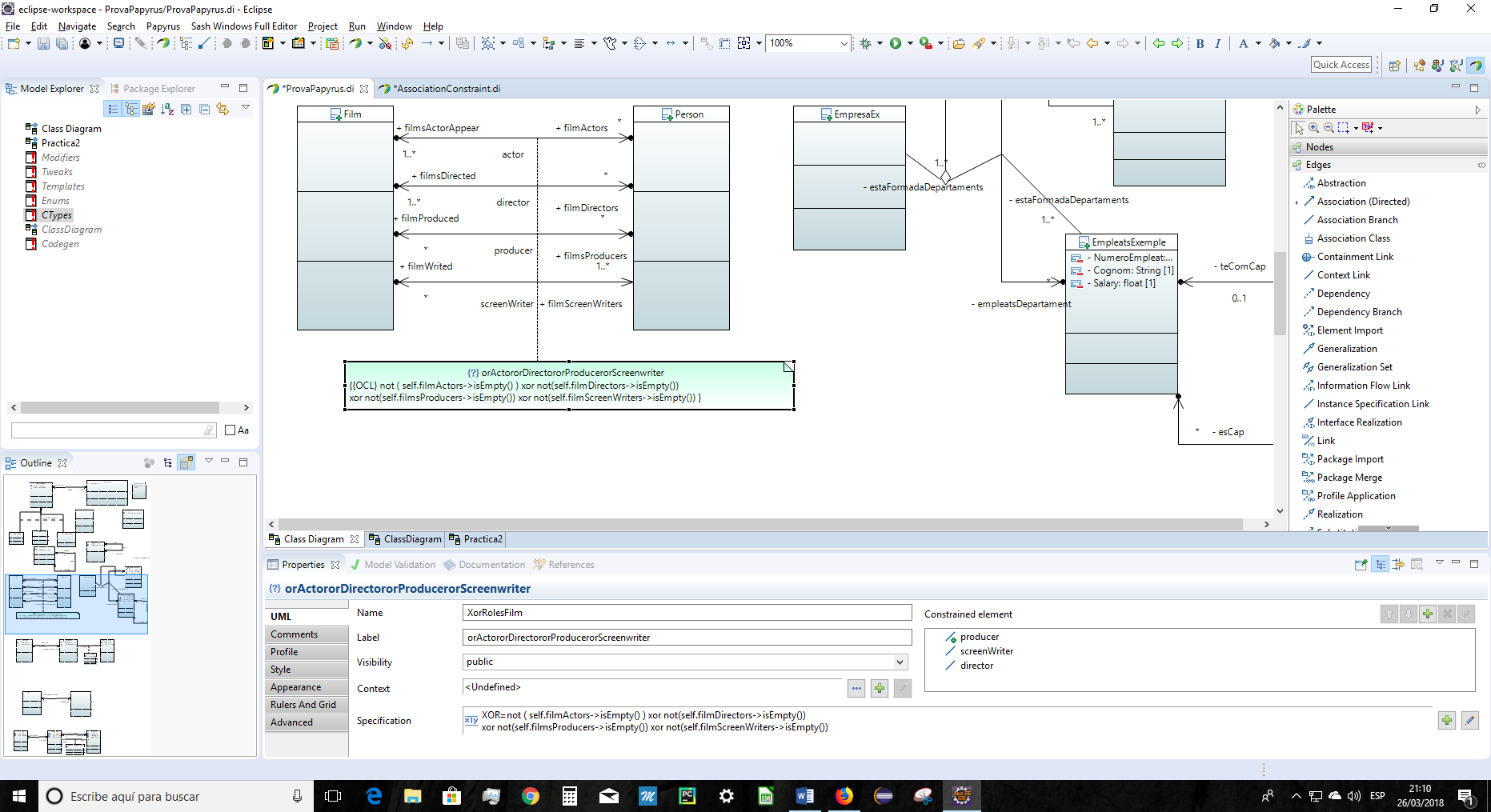The width and height of the screenshot is (1491, 812).
Task: Click Sort alphabetically in Model Explorer
Action: coord(167,109)
